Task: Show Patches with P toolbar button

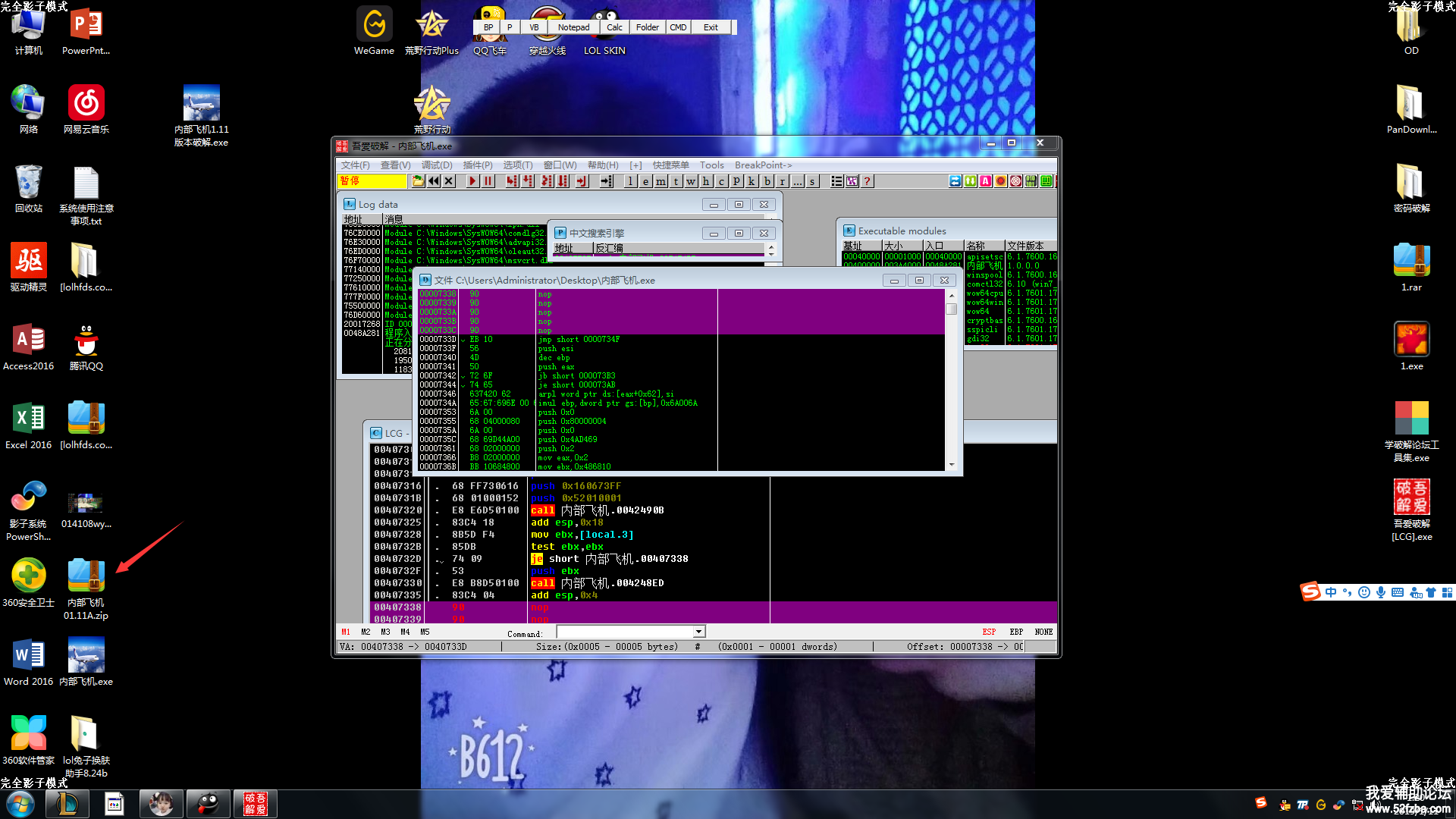Action: point(736,181)
